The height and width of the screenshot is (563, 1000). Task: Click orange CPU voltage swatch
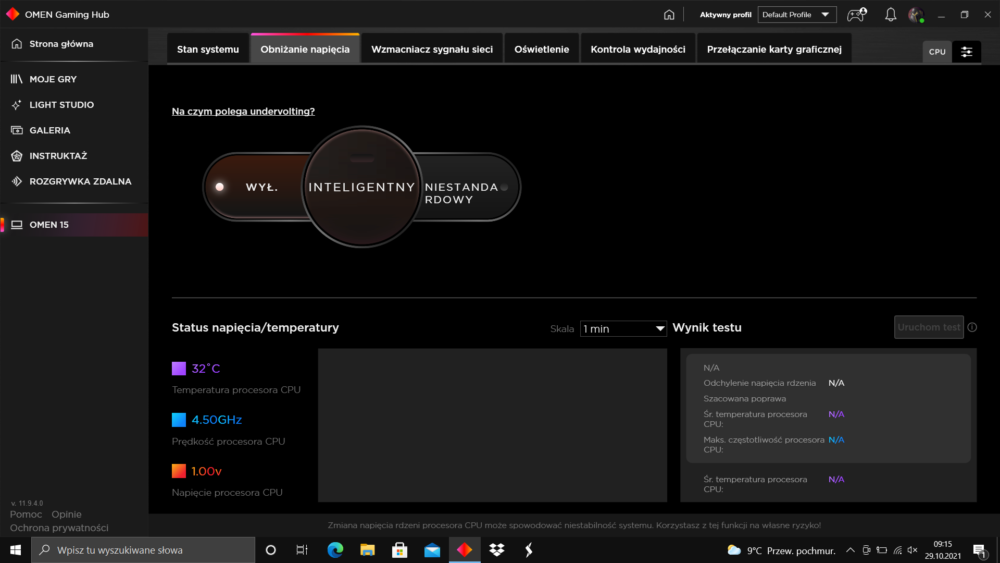click(x=179, y=471)
